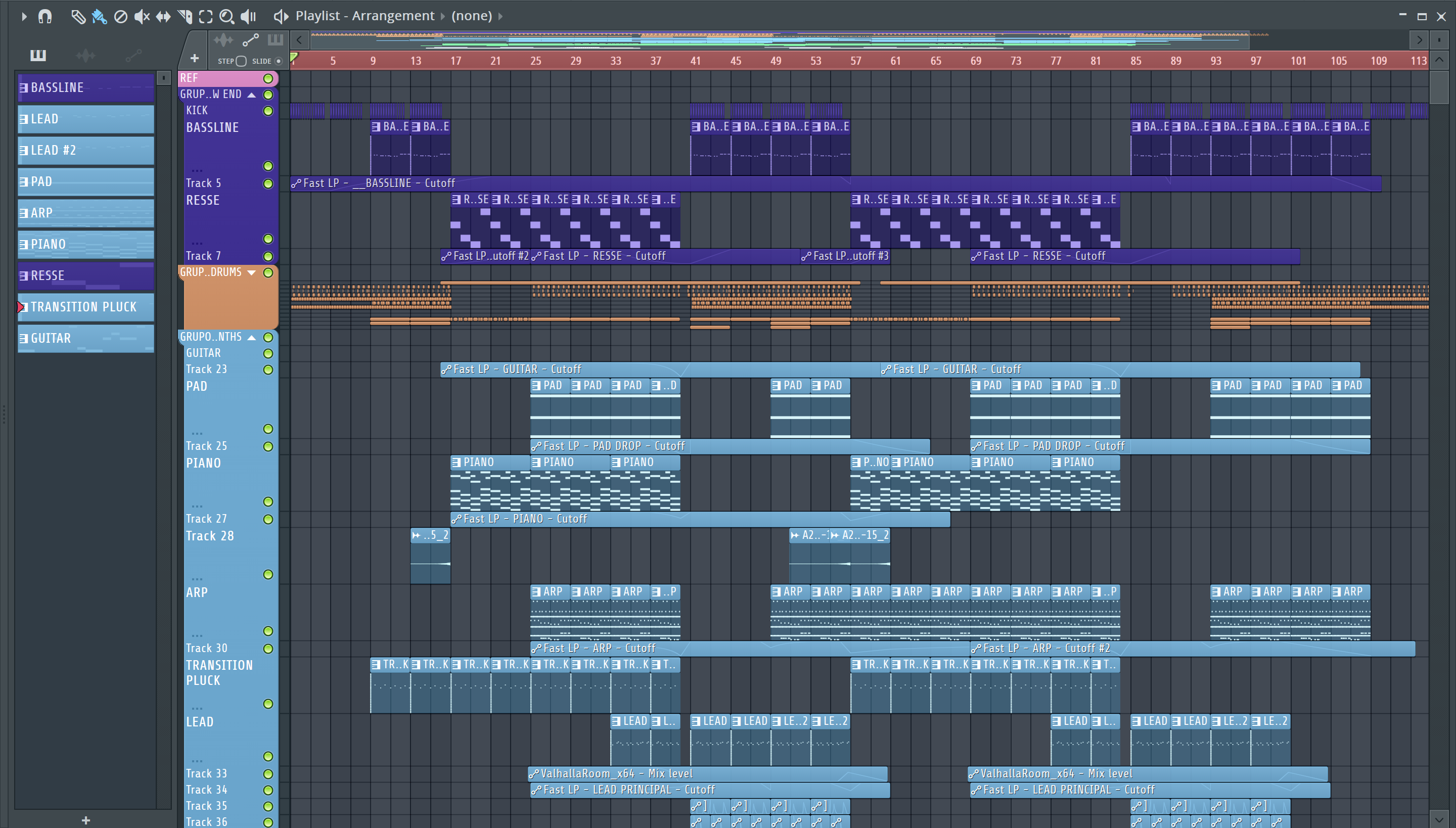This screenshot has height=828, width=1456.
Task: Click automation line icon above SLIDE
Action: (251, 40)
